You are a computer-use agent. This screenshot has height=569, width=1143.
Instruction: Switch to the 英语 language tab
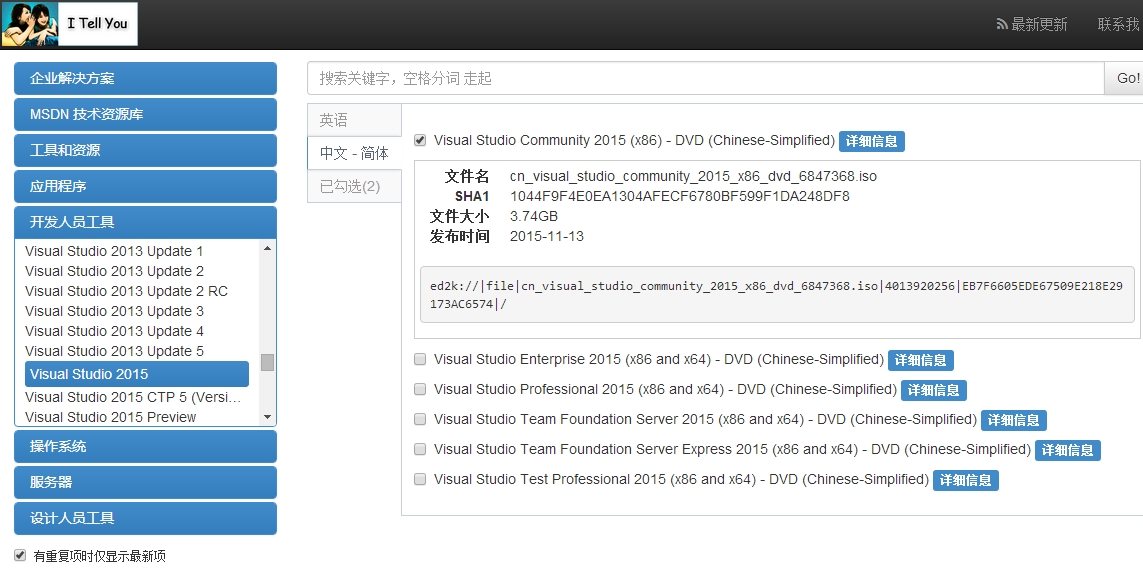(355, 120)
